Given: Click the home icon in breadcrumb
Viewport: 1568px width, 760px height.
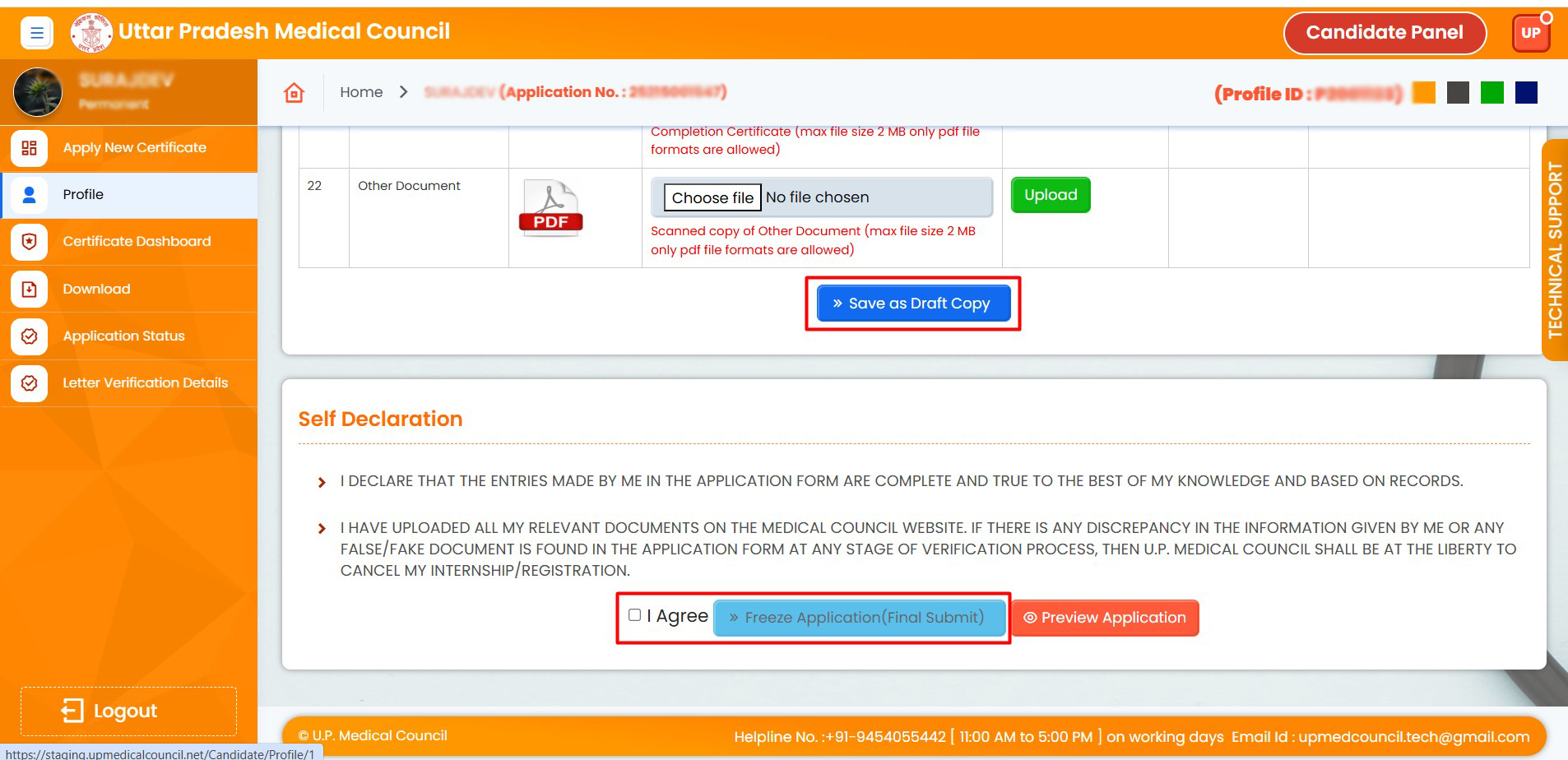Looking at the screenshot, I should click(x=294, y=93).
